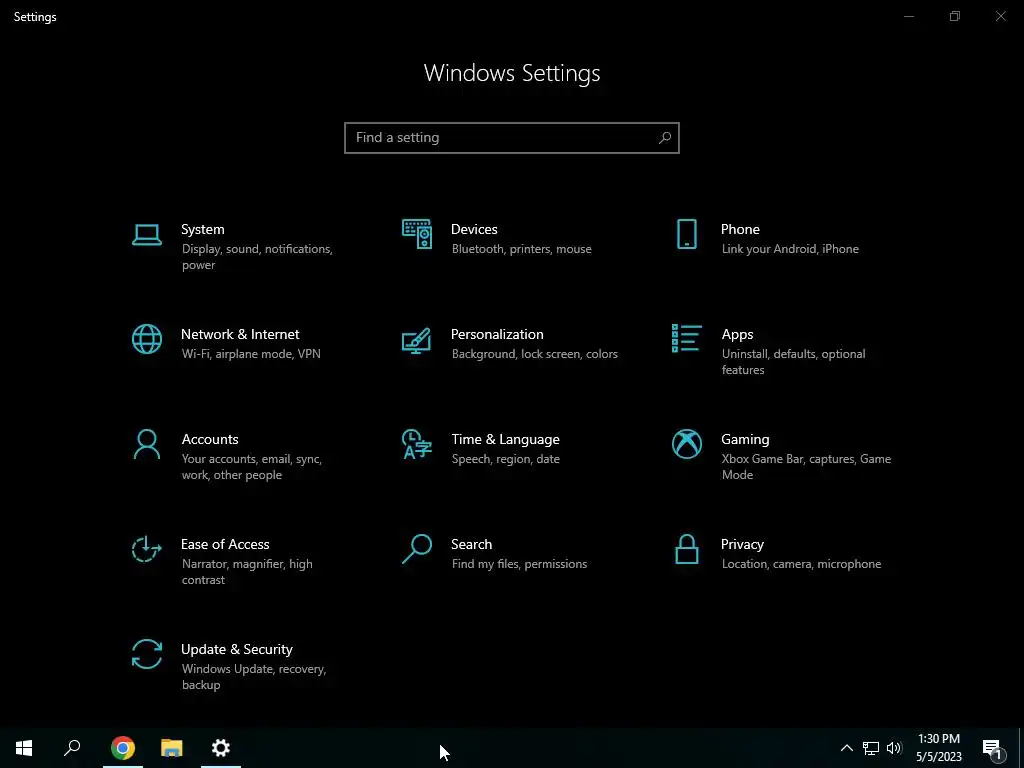Click 'Display, sound, notifications, power' description
This screenshot has height=768, width=1024.
[x=257, y=257]
